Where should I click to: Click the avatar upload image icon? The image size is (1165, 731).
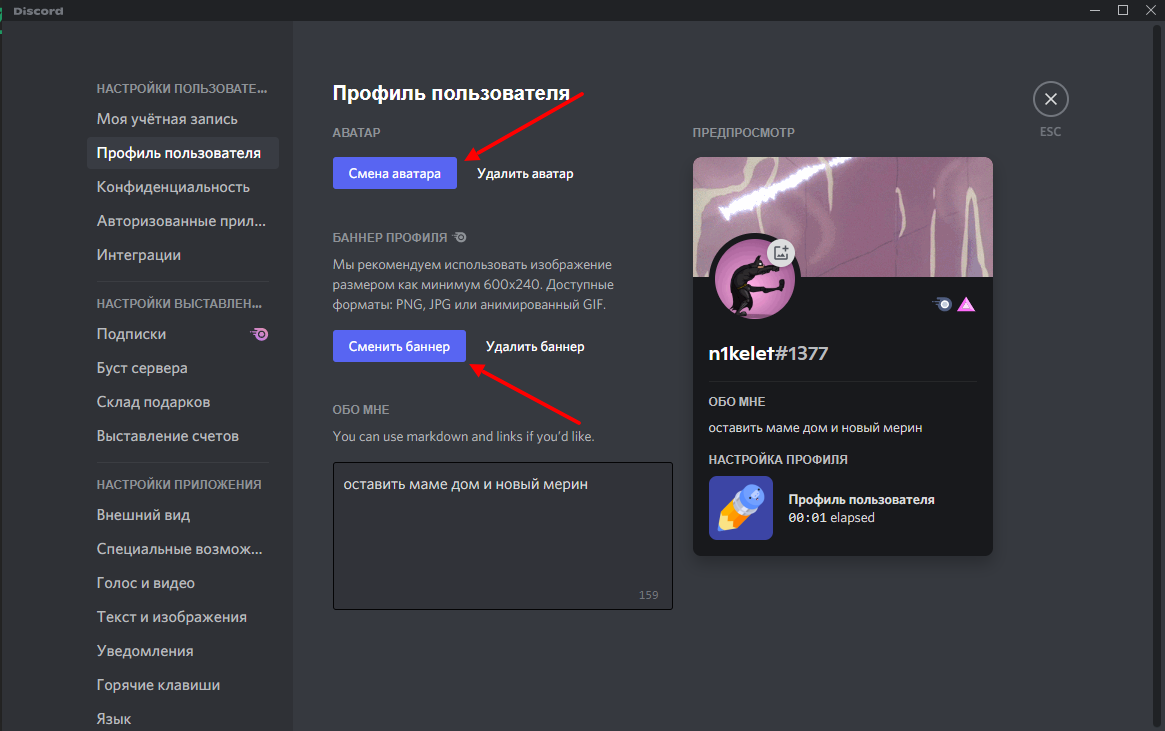[781, 253]
